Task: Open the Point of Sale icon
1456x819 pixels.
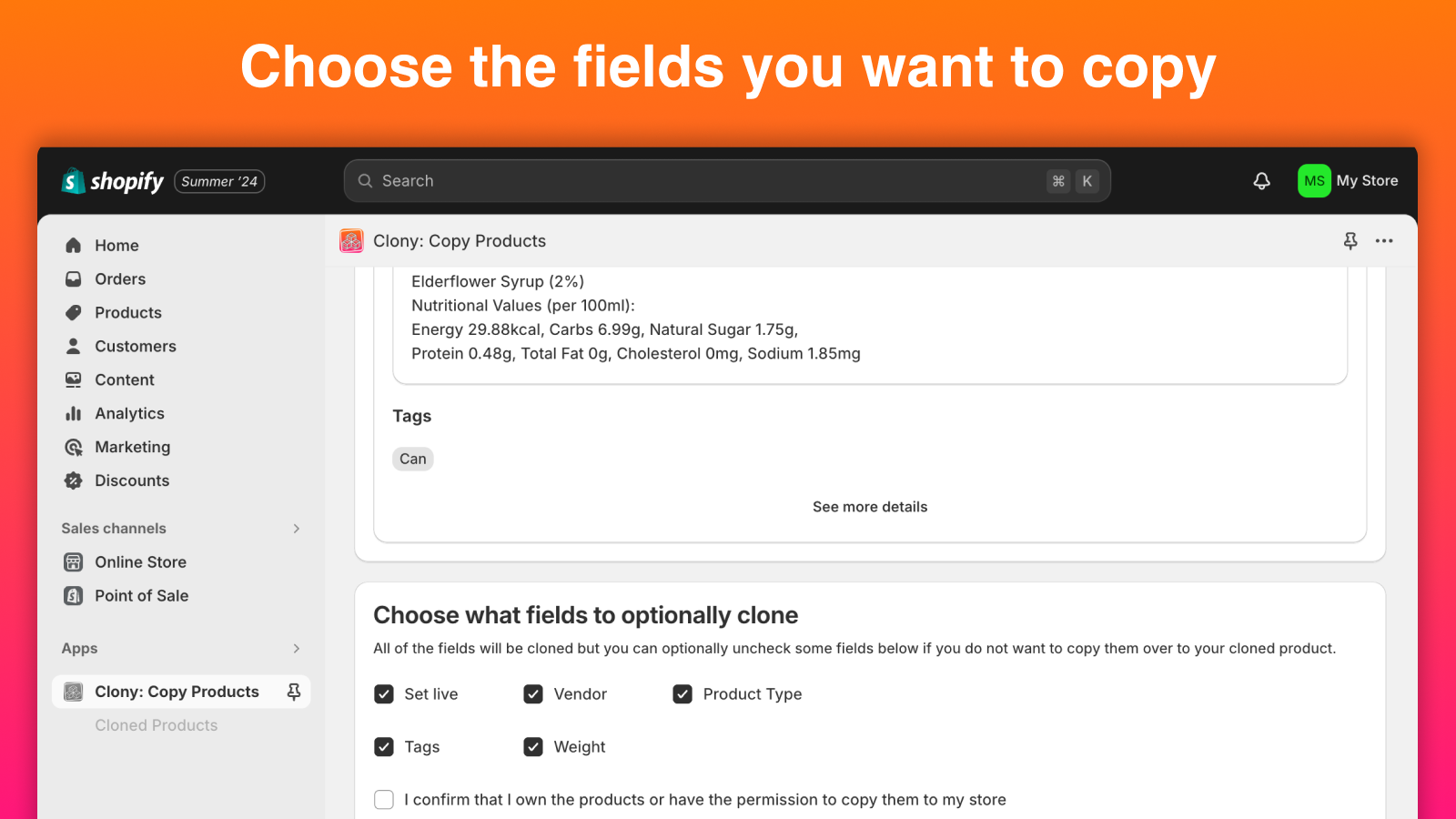Action: pos(73,595)
